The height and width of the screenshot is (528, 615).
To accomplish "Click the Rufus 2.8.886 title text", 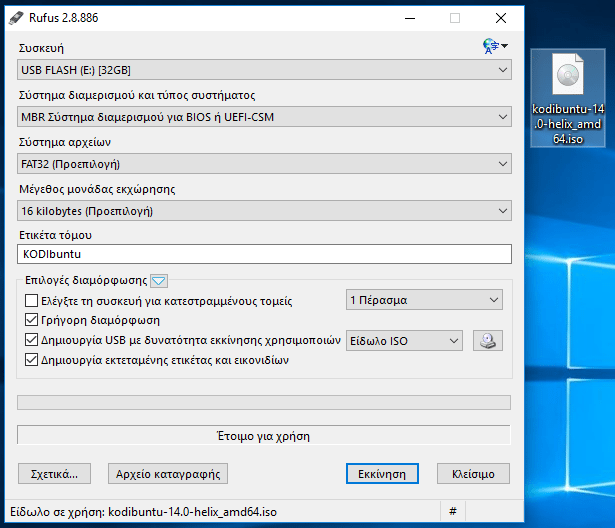I will click(x=64, y=18).
